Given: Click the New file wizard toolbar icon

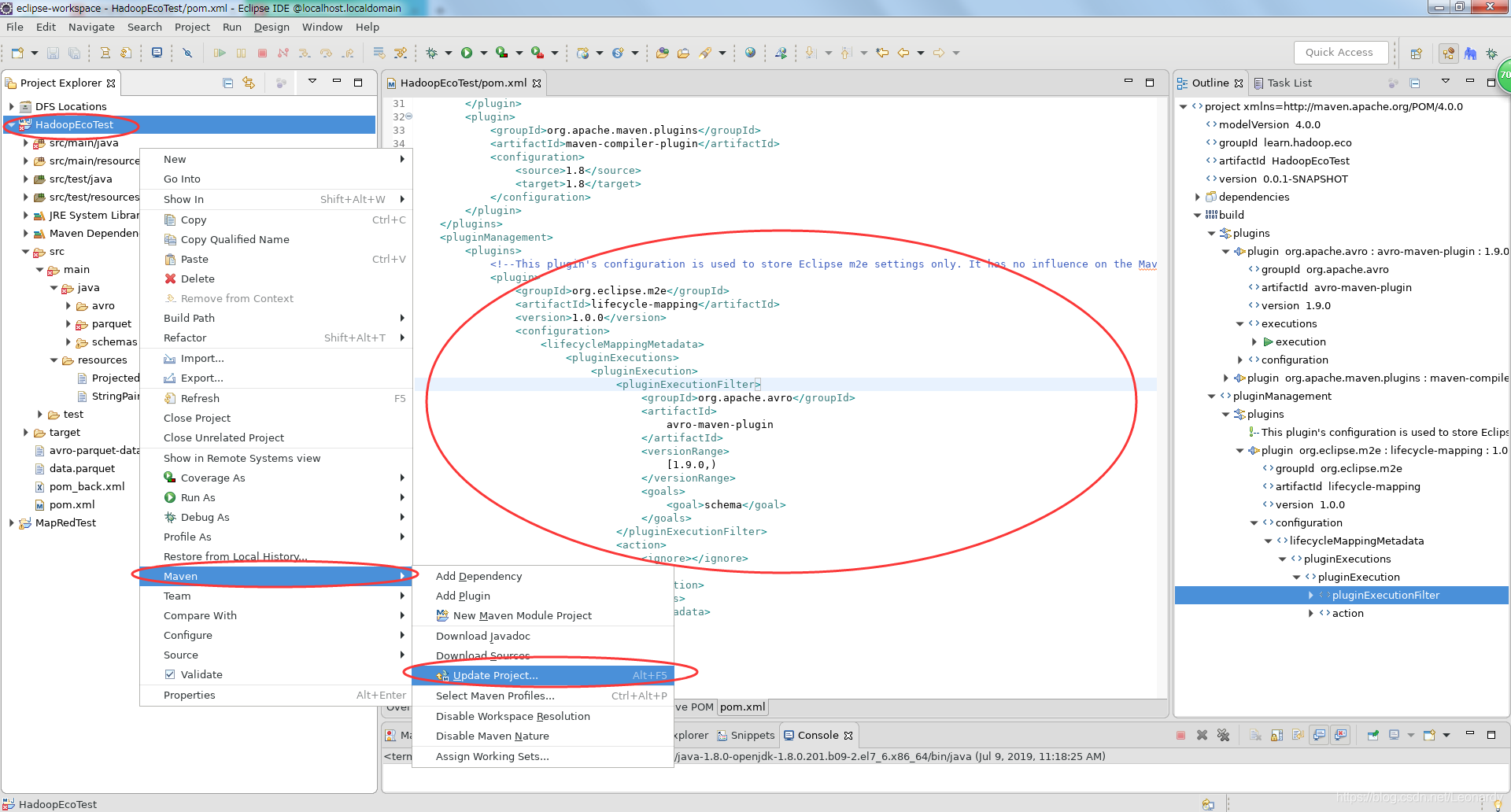Looking at the screenshot, I should pos(17,53).
